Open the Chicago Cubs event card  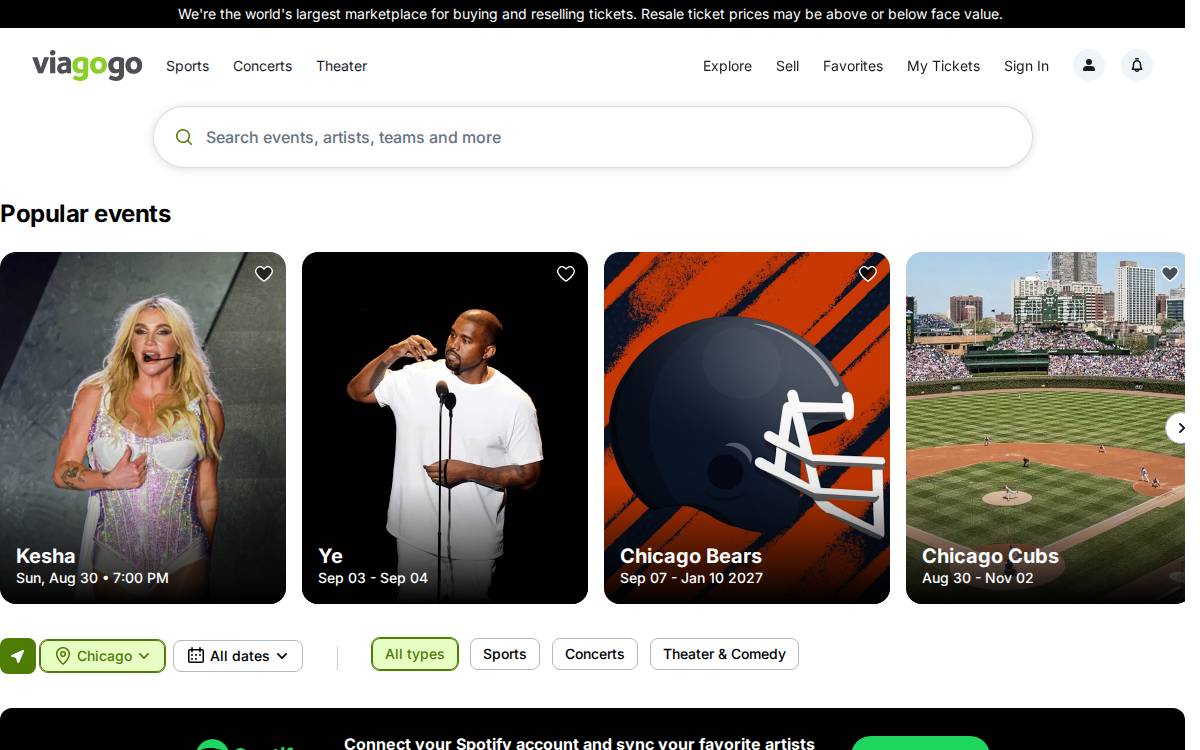[x=1046, y=428]
